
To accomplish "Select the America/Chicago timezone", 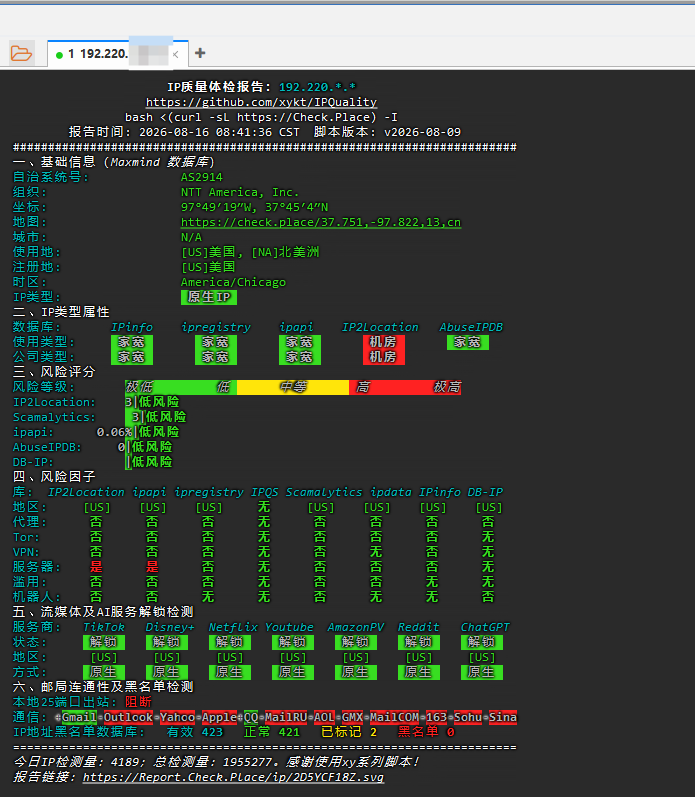I will click(233, 282).
